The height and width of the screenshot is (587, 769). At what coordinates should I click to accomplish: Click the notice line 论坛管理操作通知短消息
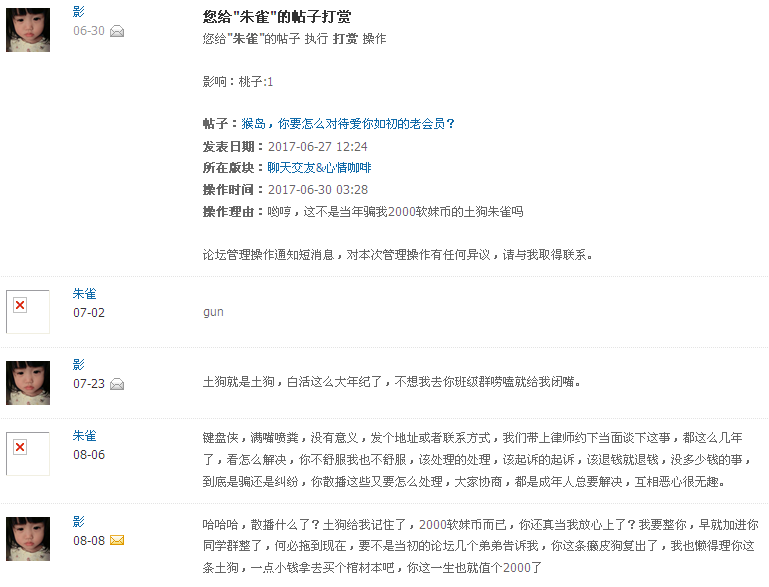point(398,255)
